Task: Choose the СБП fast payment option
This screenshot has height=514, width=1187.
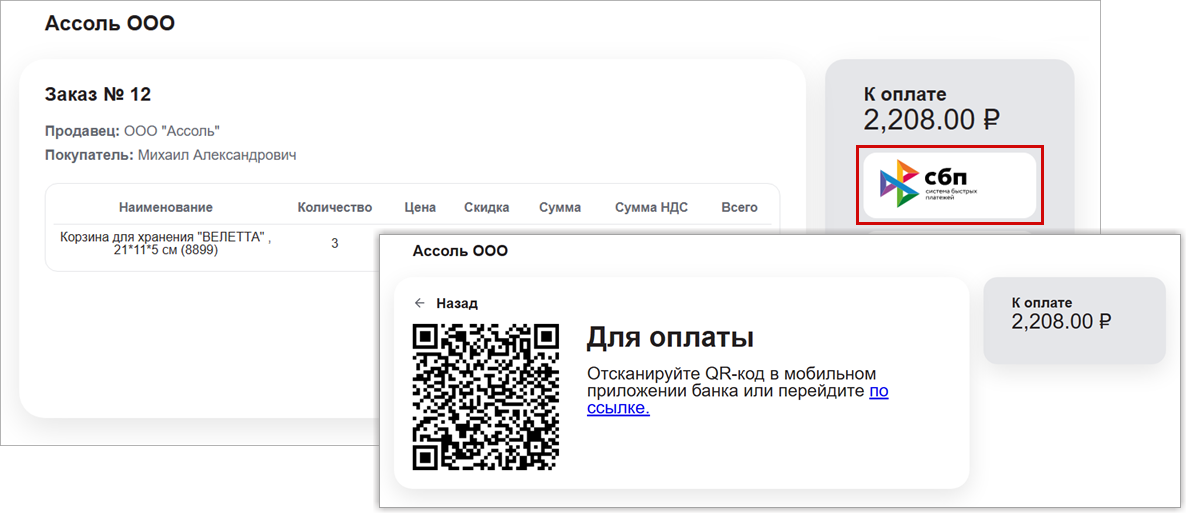Action: point(949,186)
